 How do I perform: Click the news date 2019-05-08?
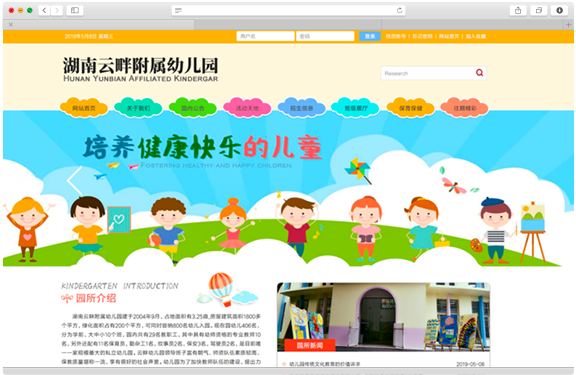471,364
